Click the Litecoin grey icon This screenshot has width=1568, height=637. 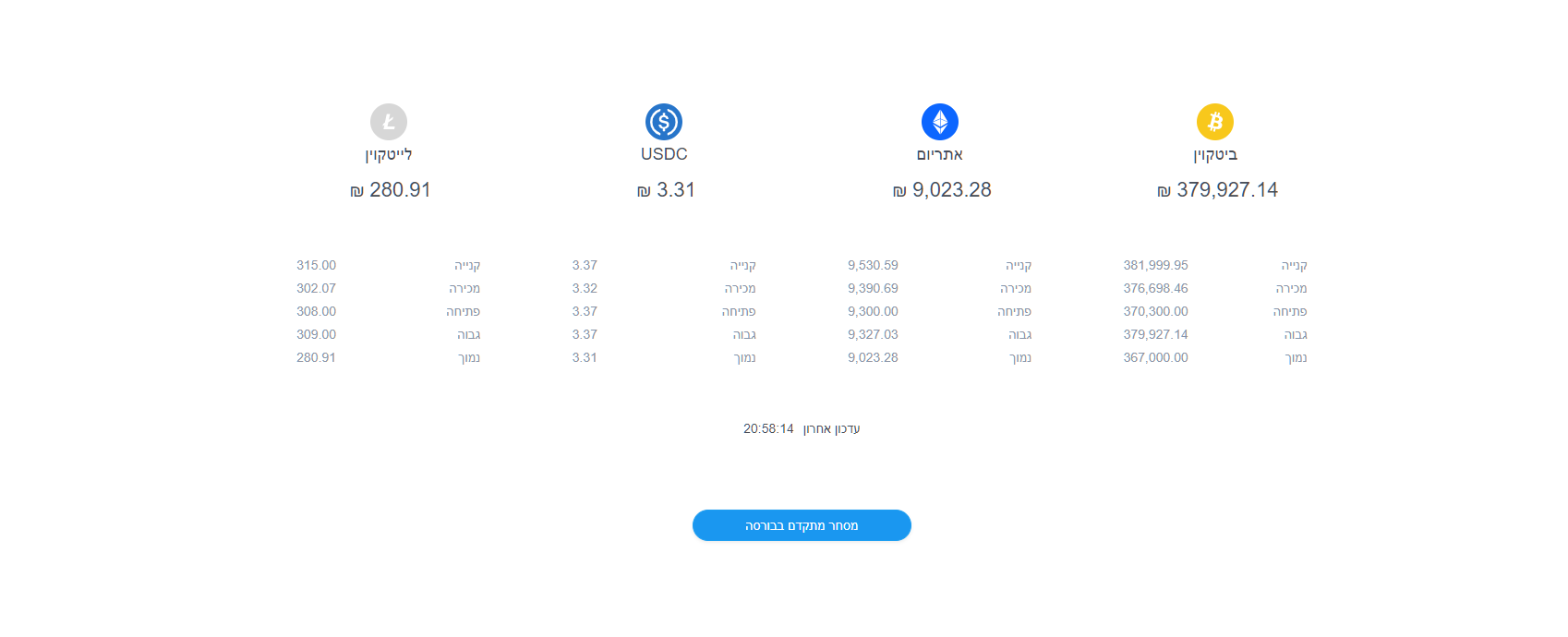coord(389,122)
